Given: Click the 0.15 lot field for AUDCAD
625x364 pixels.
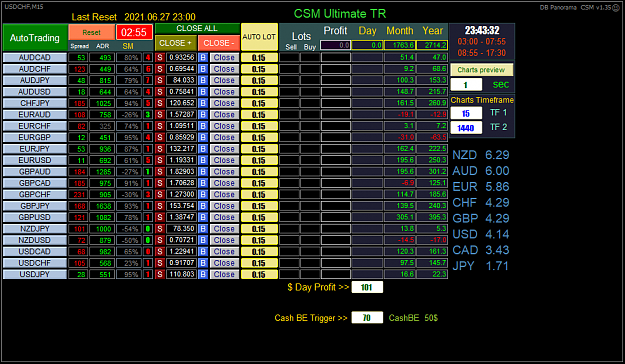Looking at the screenshot, I should [x=259, y=57].
